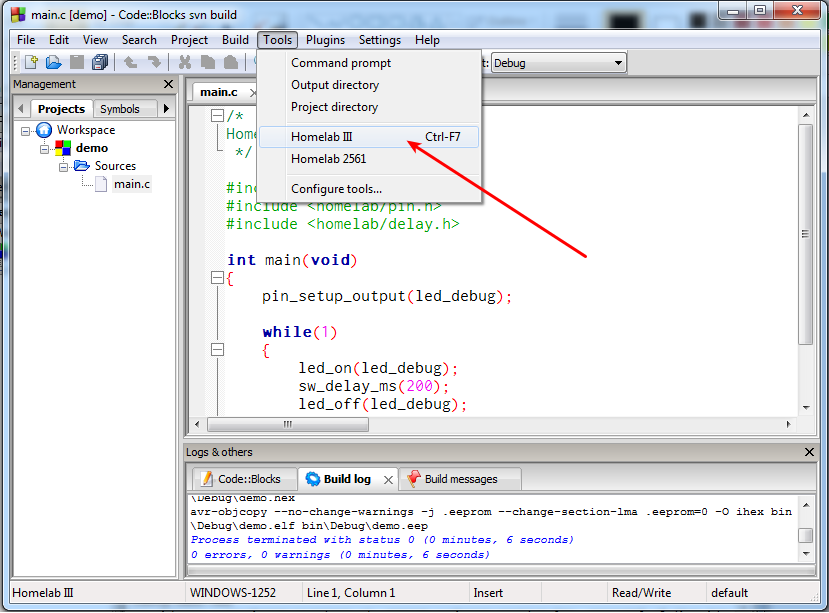
Task: Click the Open file folder icon
Action: pyautogui.click(x=53, y=63)
